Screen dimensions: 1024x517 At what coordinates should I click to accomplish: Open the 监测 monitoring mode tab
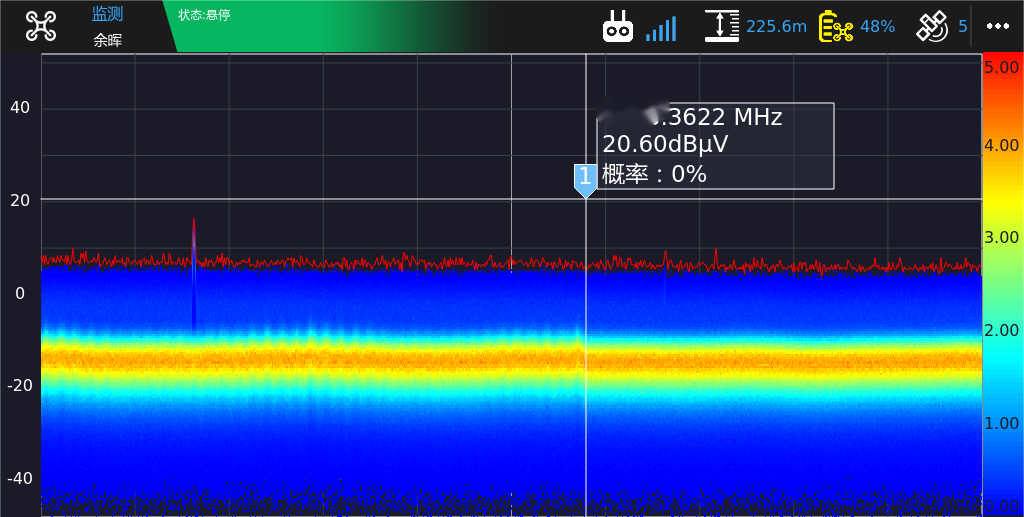[107, 14]
